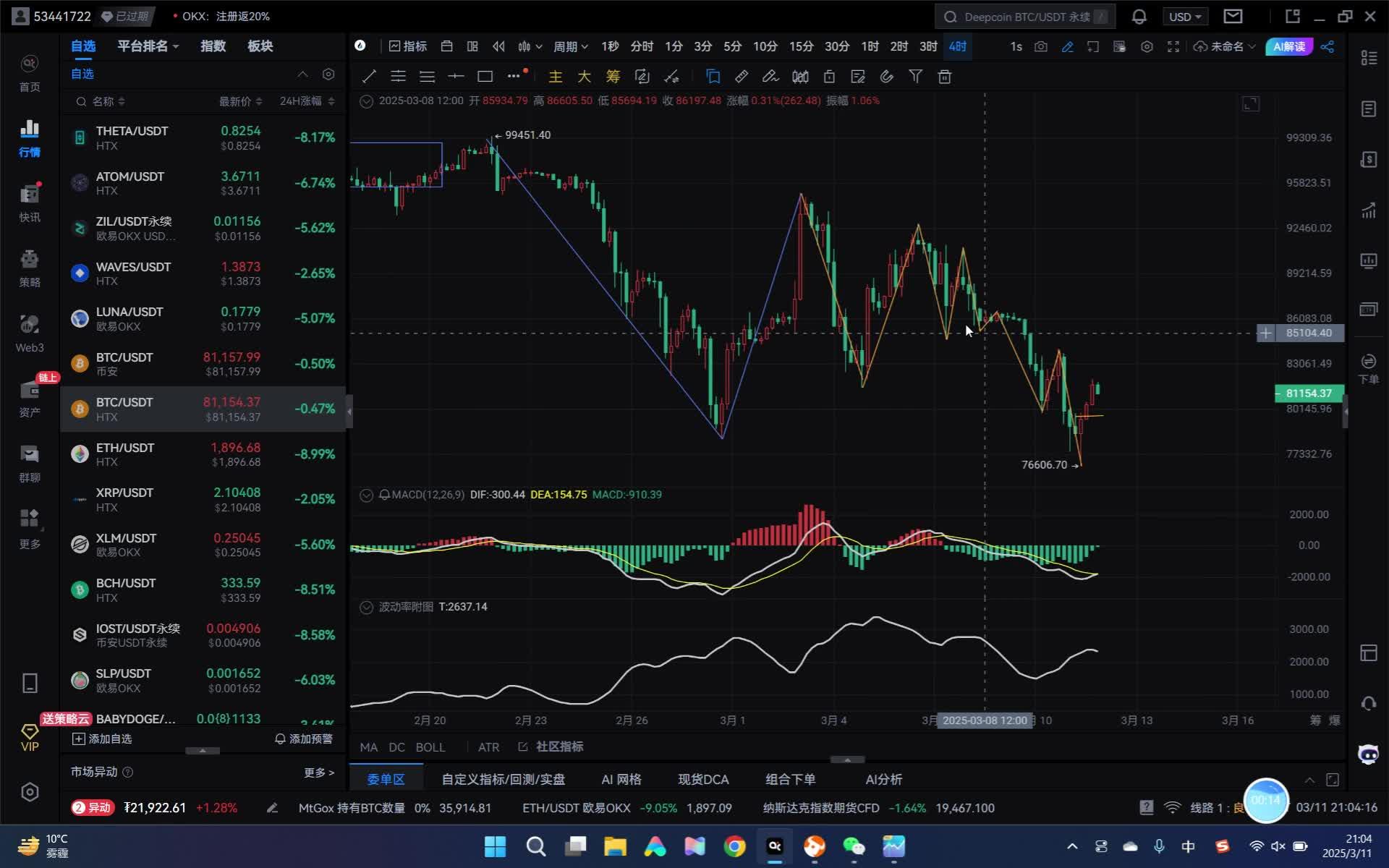The image size is (1389, 868).
Task: Open the 策略 strategy sidebar item
Action: point(30,268)
